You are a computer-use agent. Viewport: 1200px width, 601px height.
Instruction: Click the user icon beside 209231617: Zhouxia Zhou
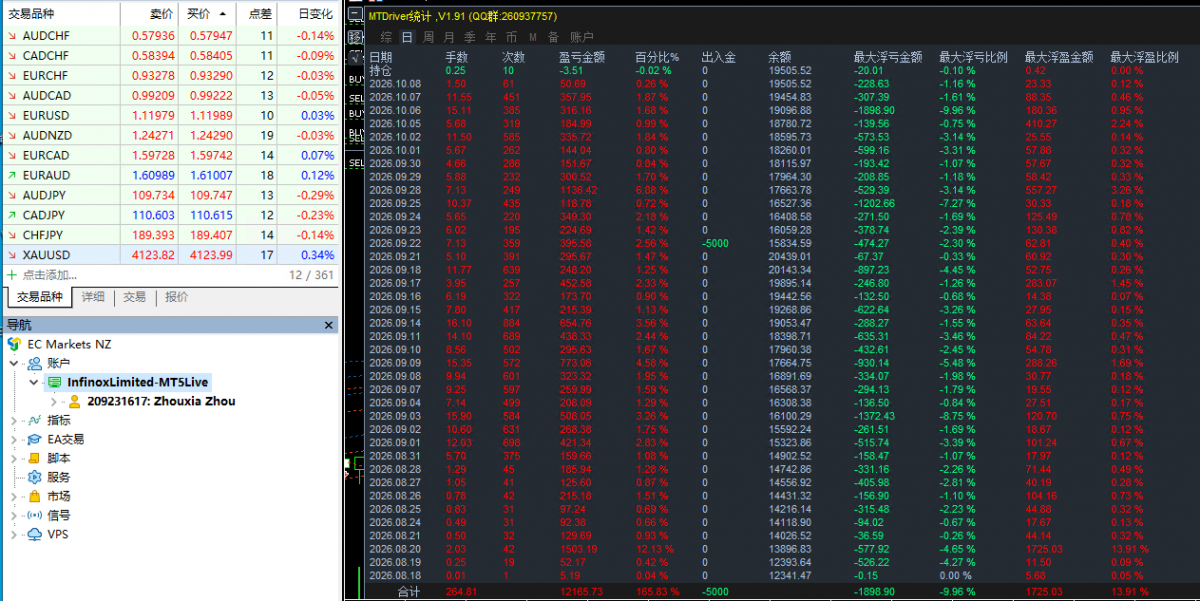pyautogui.click(x=74, y=401)
